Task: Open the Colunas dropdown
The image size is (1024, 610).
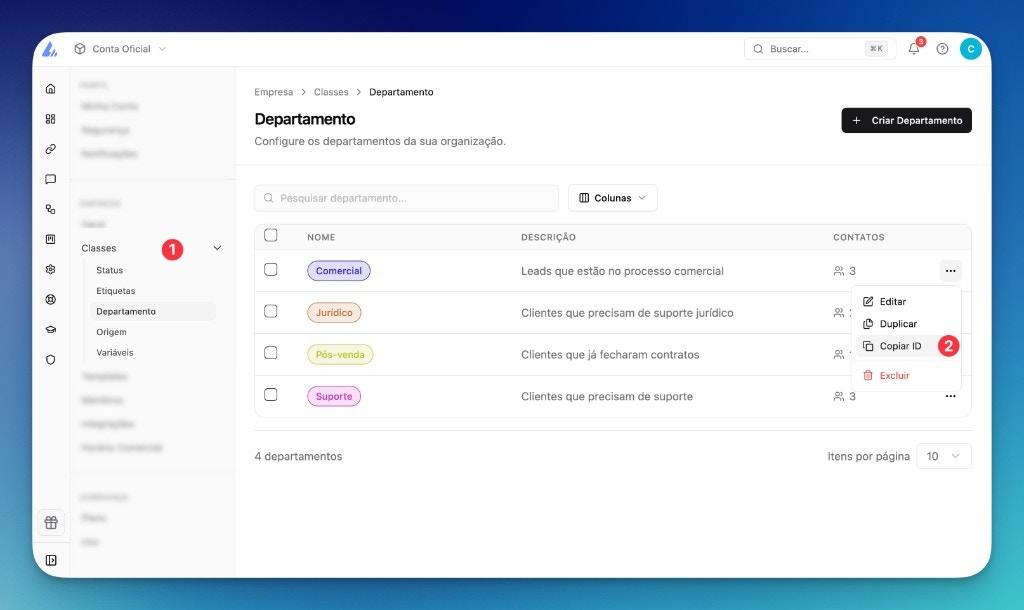Action: pos(612,198)
